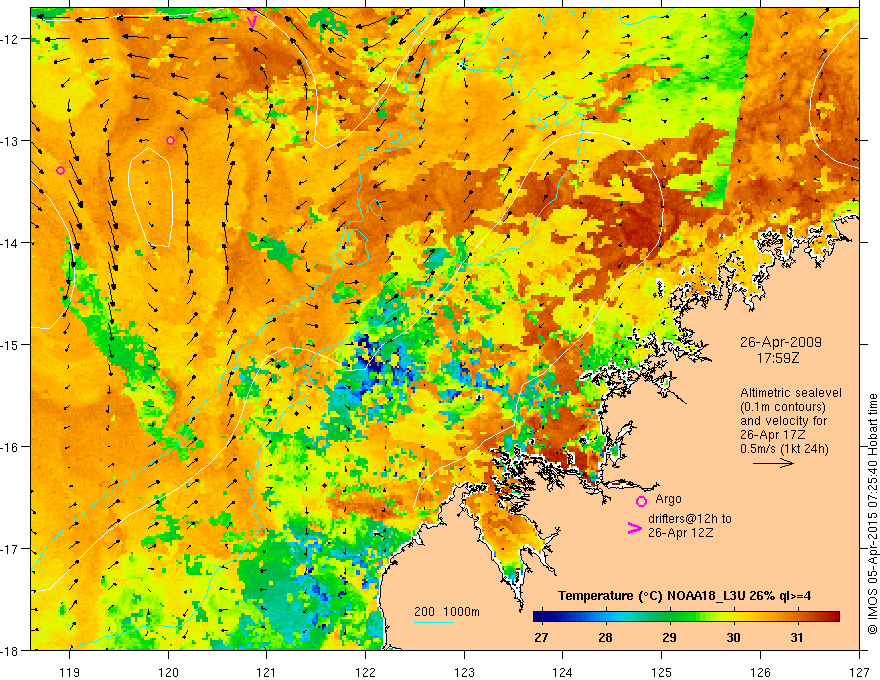Screen dimensions: 880x680
Task: Click the '-16' latitude axis label
Action: click(x=11, y=447)
